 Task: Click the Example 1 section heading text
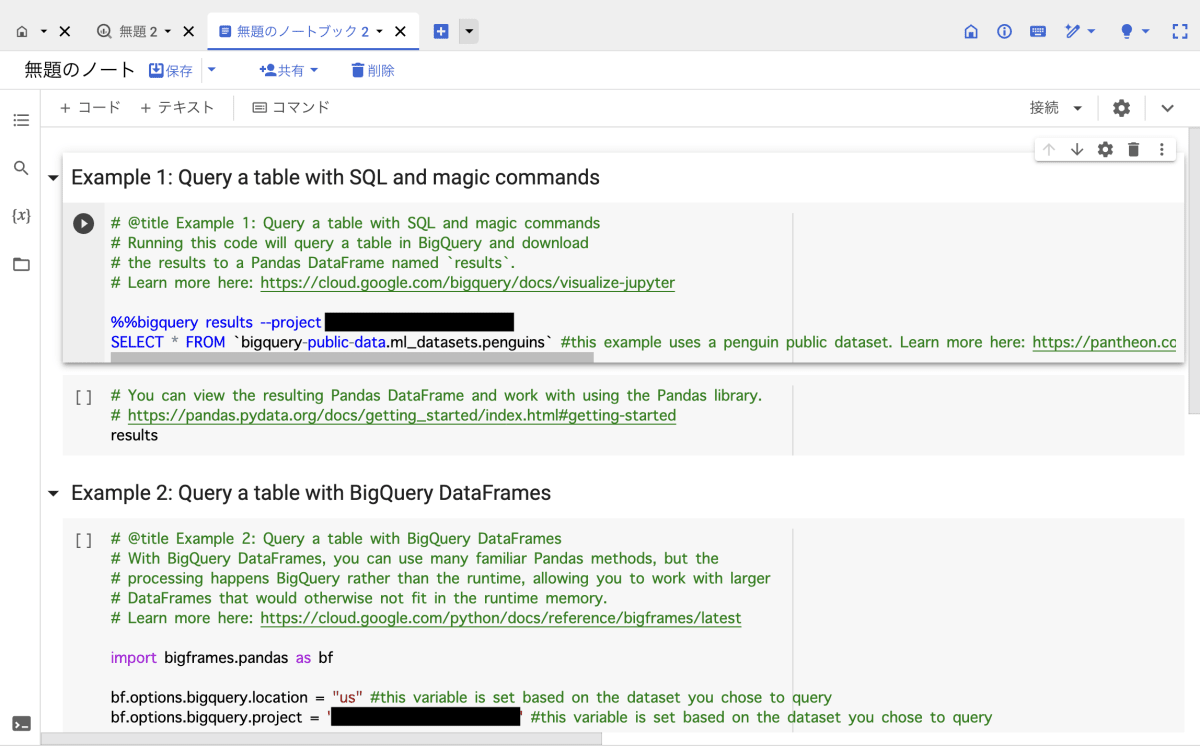coord(335,178)
